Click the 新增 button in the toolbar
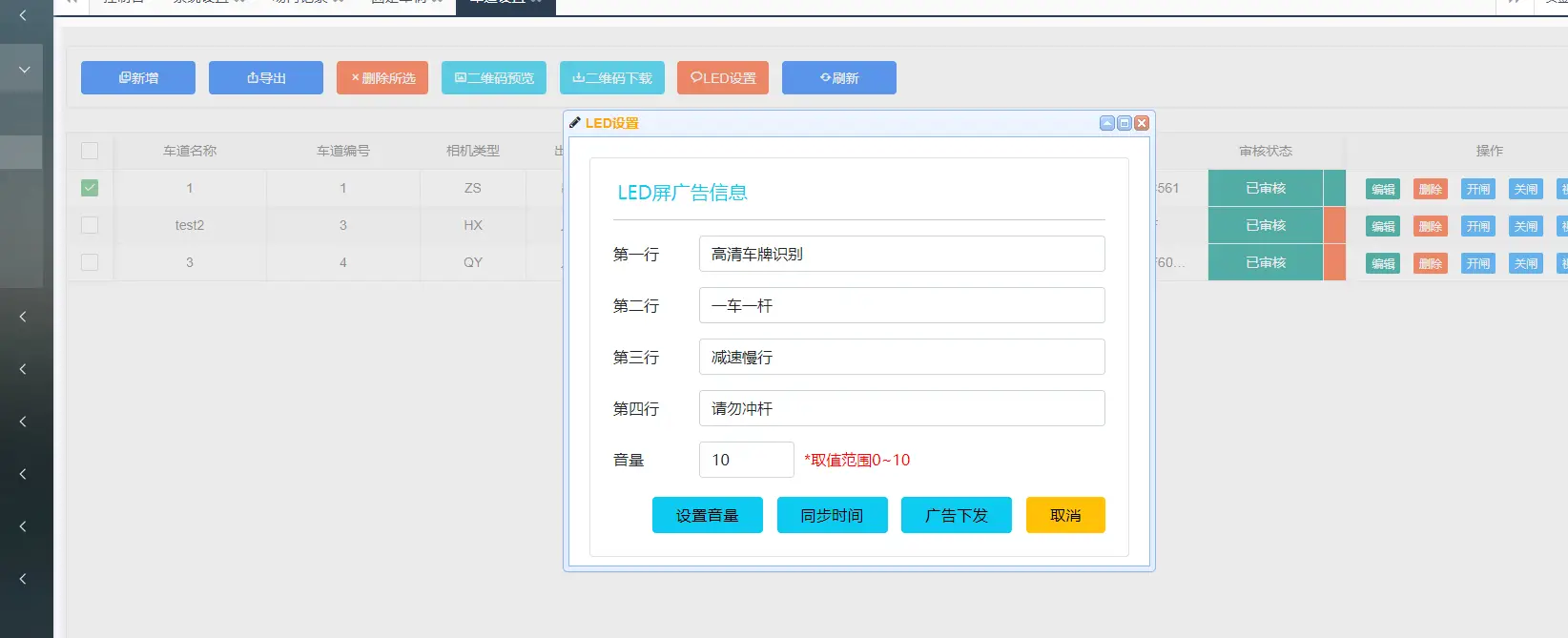 [x=138, y=78]
